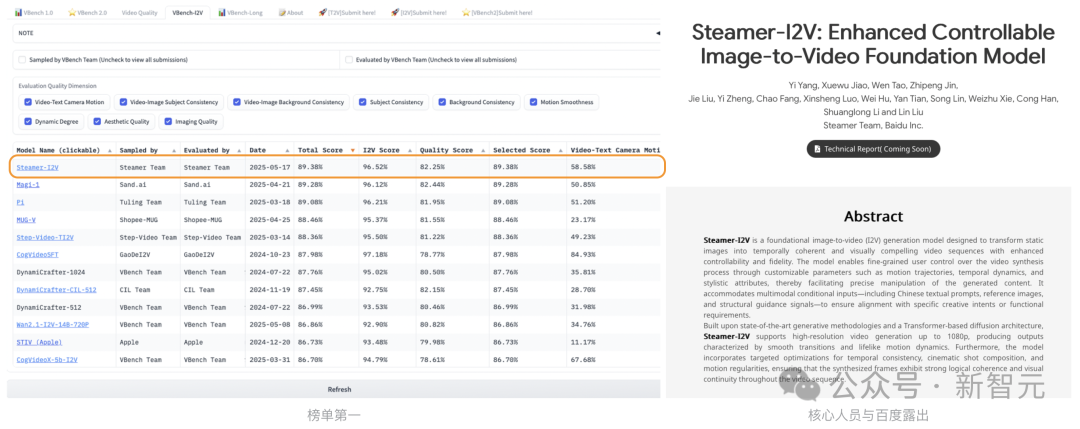Sort by Evaluated by column arrow

238,150
